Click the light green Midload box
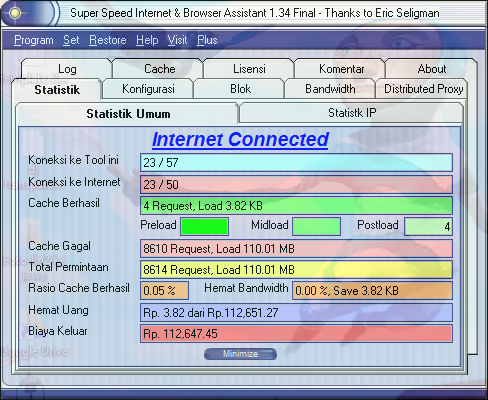 pos(316,226)
